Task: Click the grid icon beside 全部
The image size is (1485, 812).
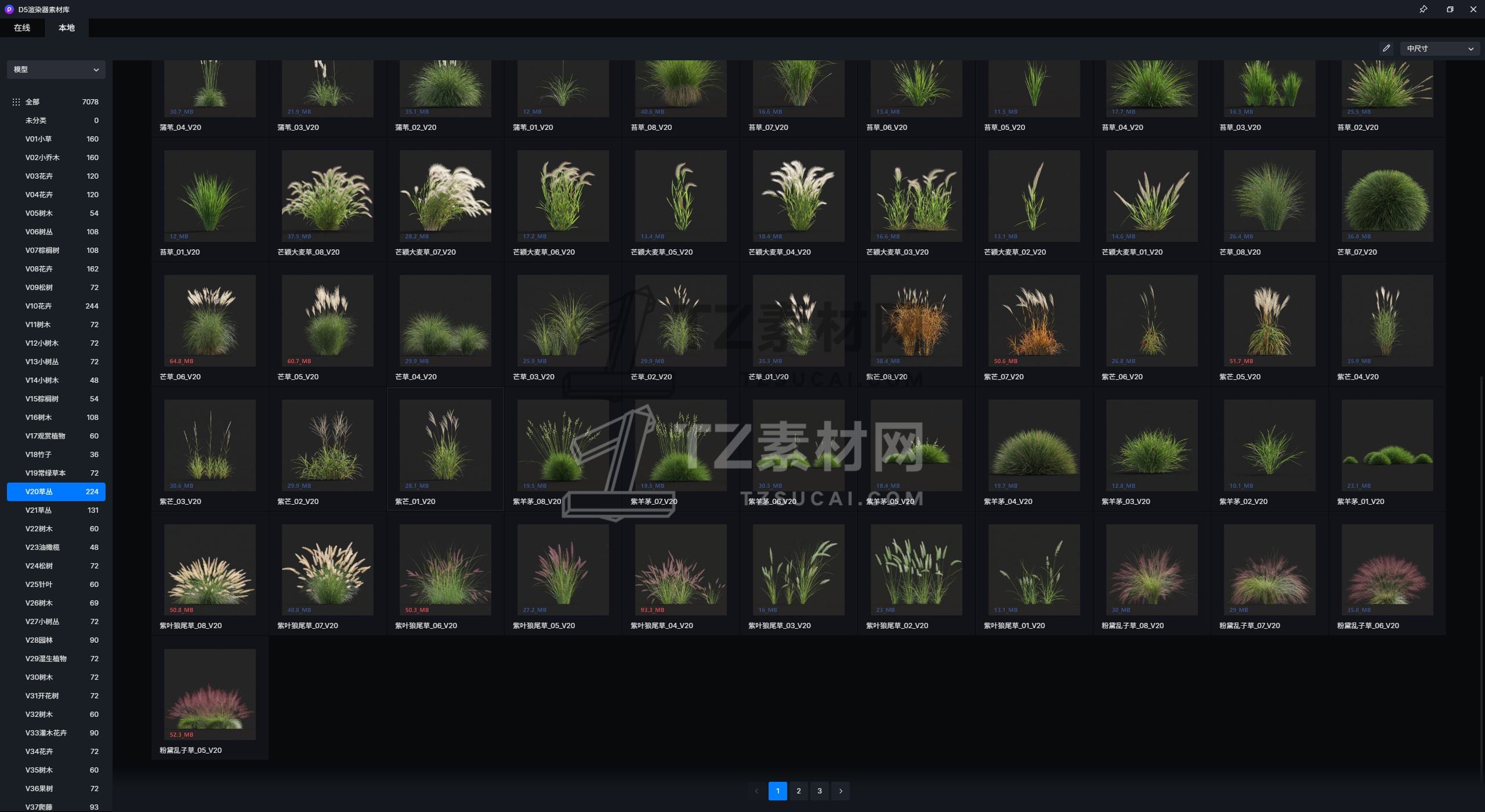Action: tap(16, 102)
